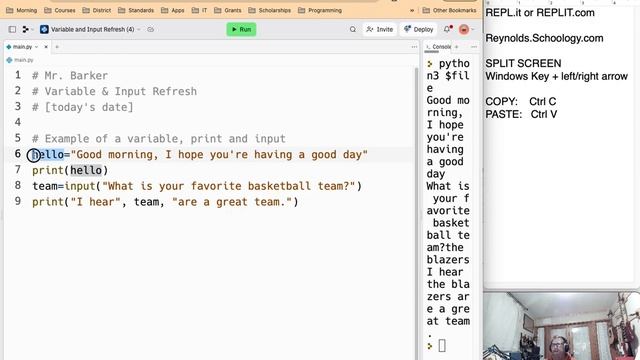Click print(hello) on line 7
Viewport: 640px width, 360px height.
[x=70, y=170]
